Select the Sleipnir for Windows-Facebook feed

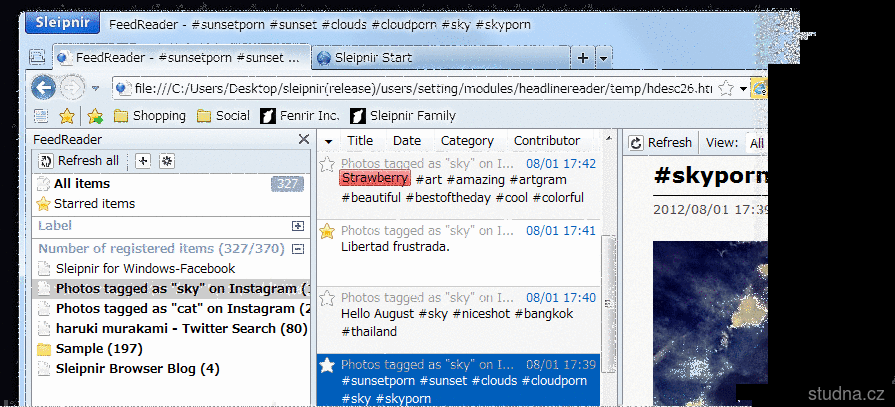(x=171, y=268)
